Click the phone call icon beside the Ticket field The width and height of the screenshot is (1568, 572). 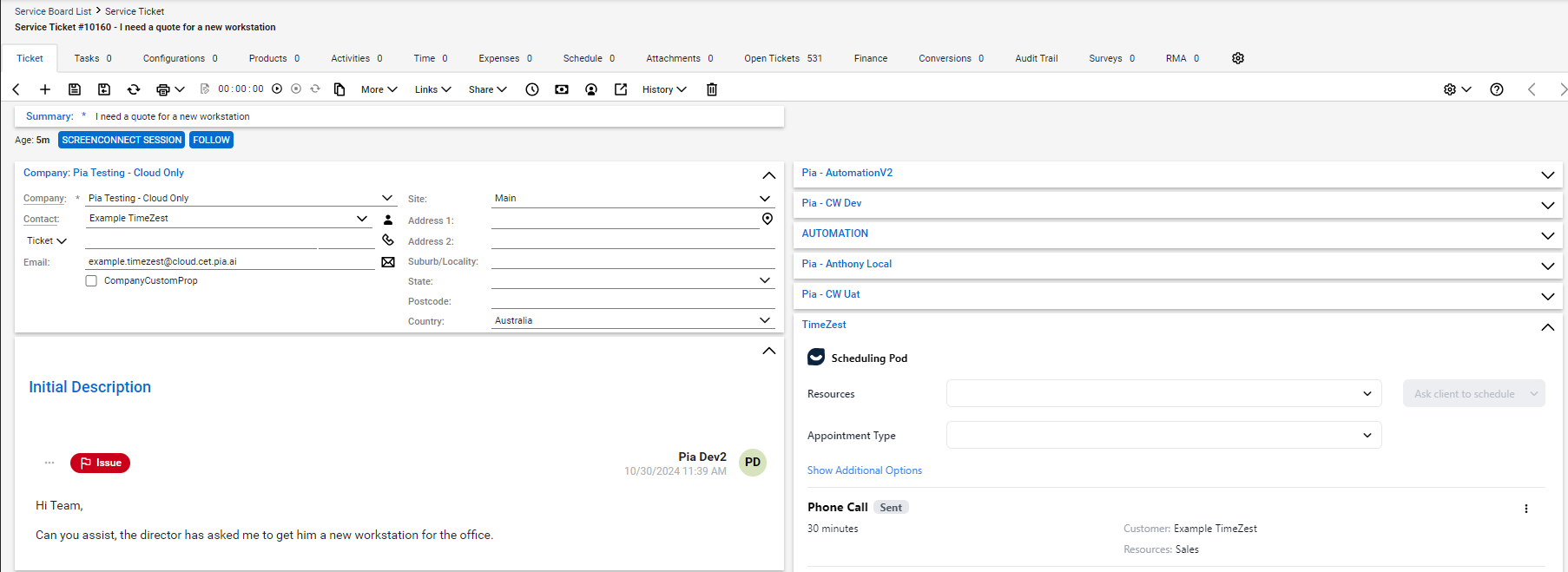(388, 240)
